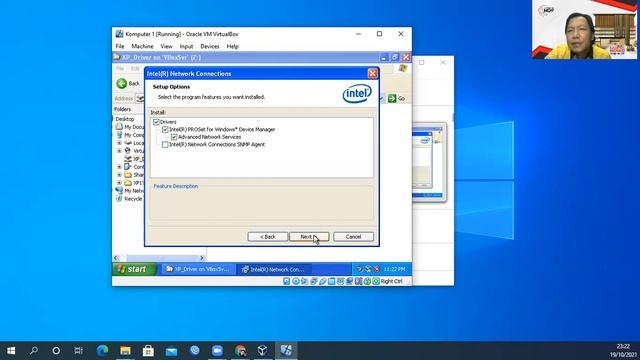This screenshot has width=640, height=360.
Task: Click the mouse integration indicator in VirtualBox status bar
Action: click(x=367, y=281)
